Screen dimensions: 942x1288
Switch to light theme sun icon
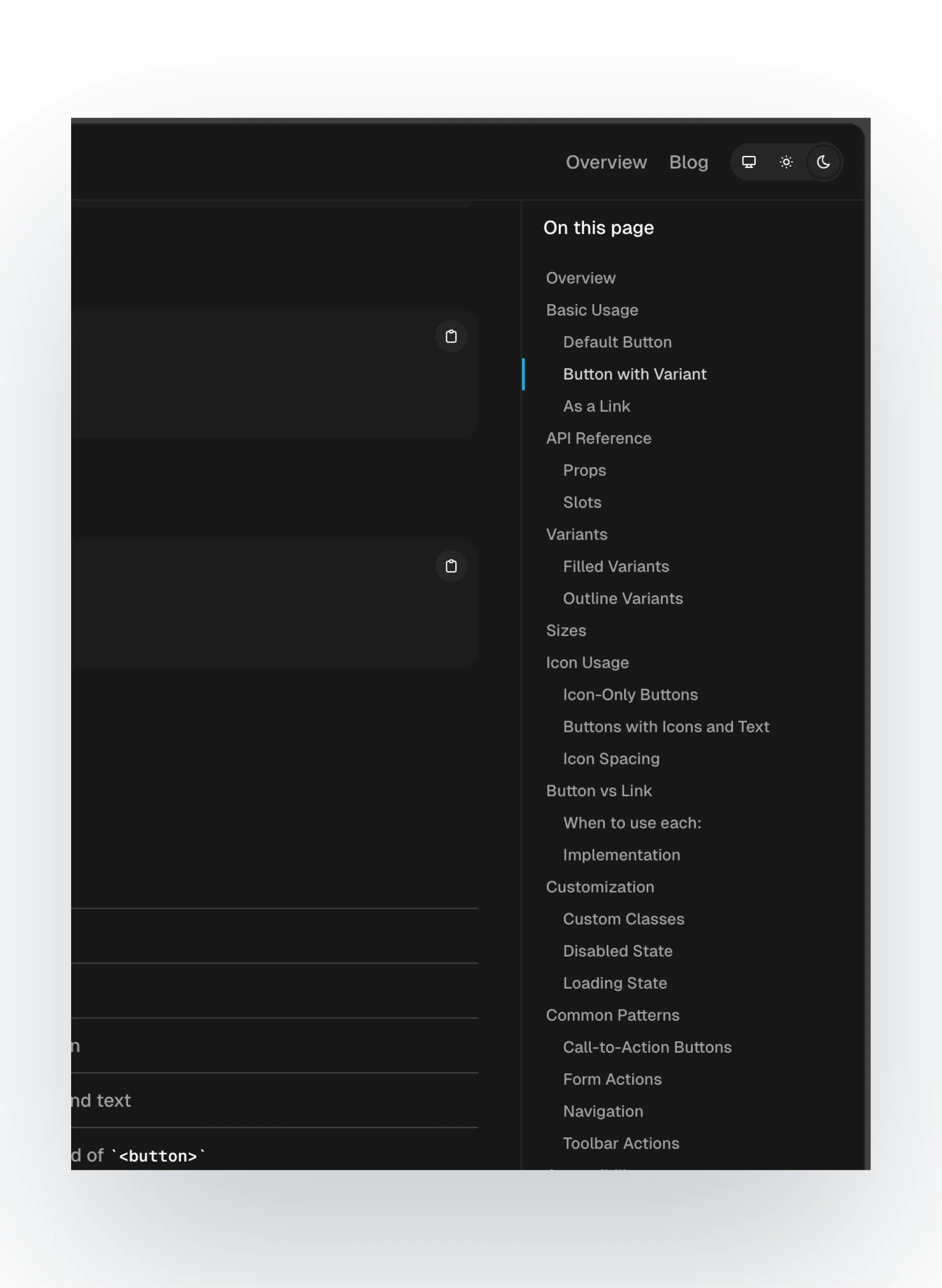(786, 163)
